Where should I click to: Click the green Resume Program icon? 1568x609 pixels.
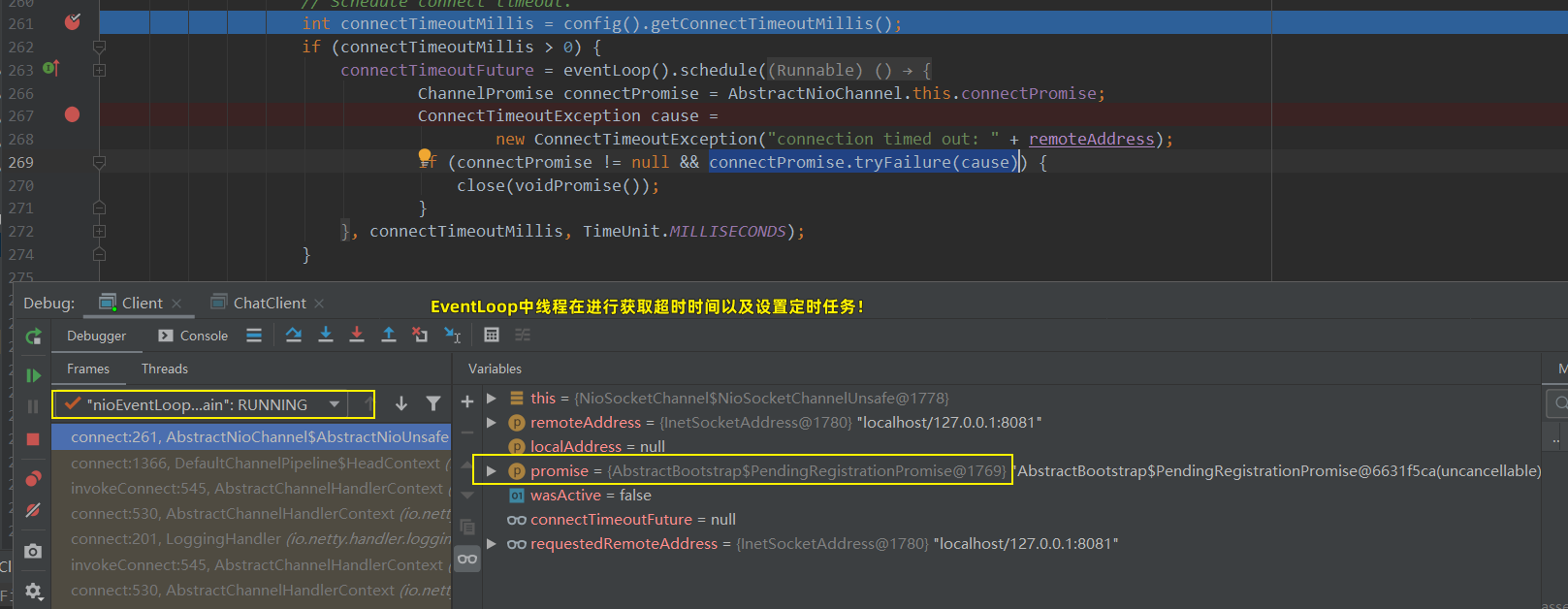[x=33, y=375]
